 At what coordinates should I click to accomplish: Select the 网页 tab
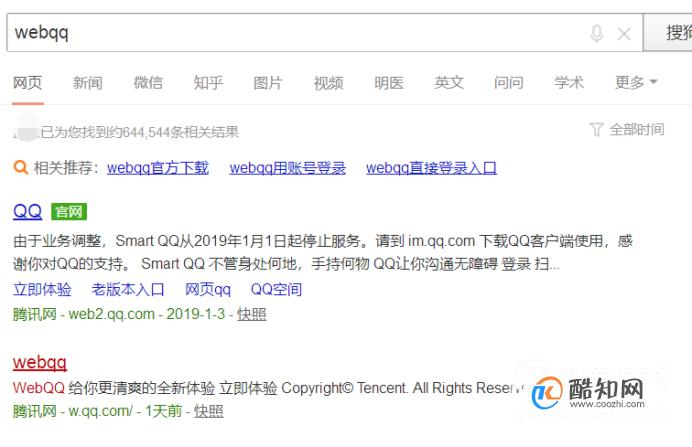(x=27, y=83)
